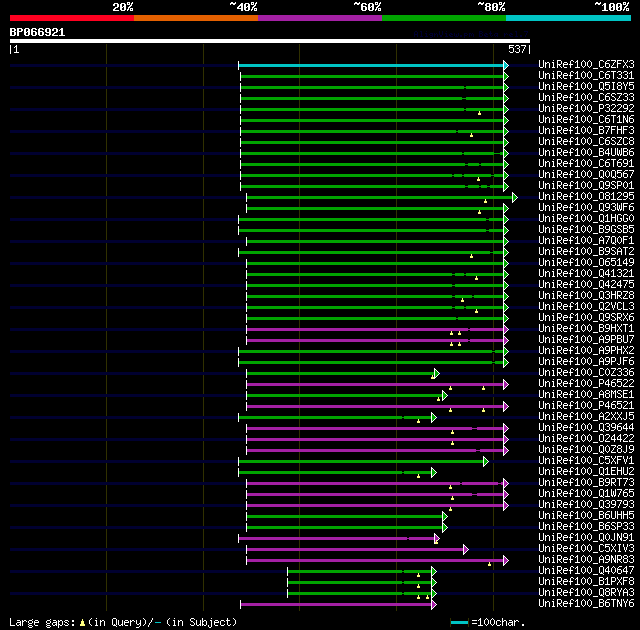Click the purple ~60% identity legend segment
The width and height of the screenshot is (640, 630).
tap(320, 18)
